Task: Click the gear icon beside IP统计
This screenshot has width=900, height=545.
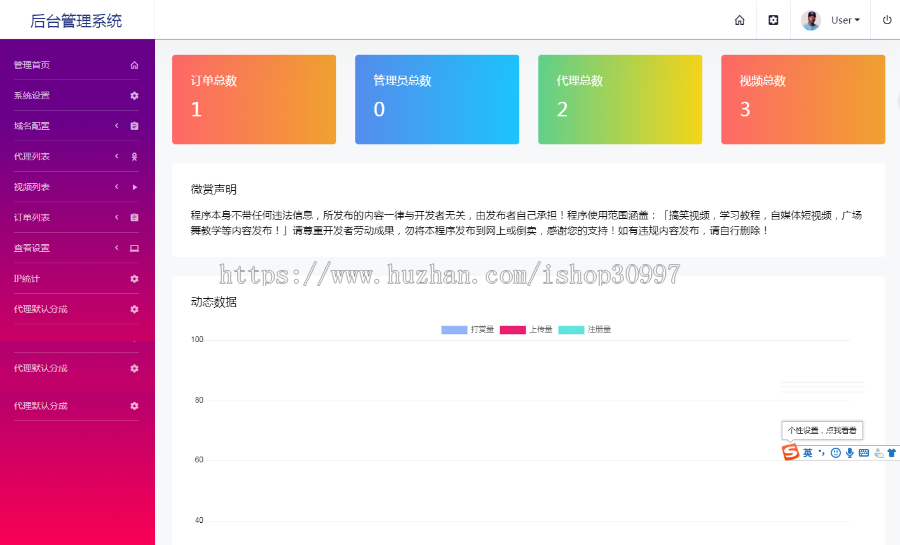Action: point(134,278)
